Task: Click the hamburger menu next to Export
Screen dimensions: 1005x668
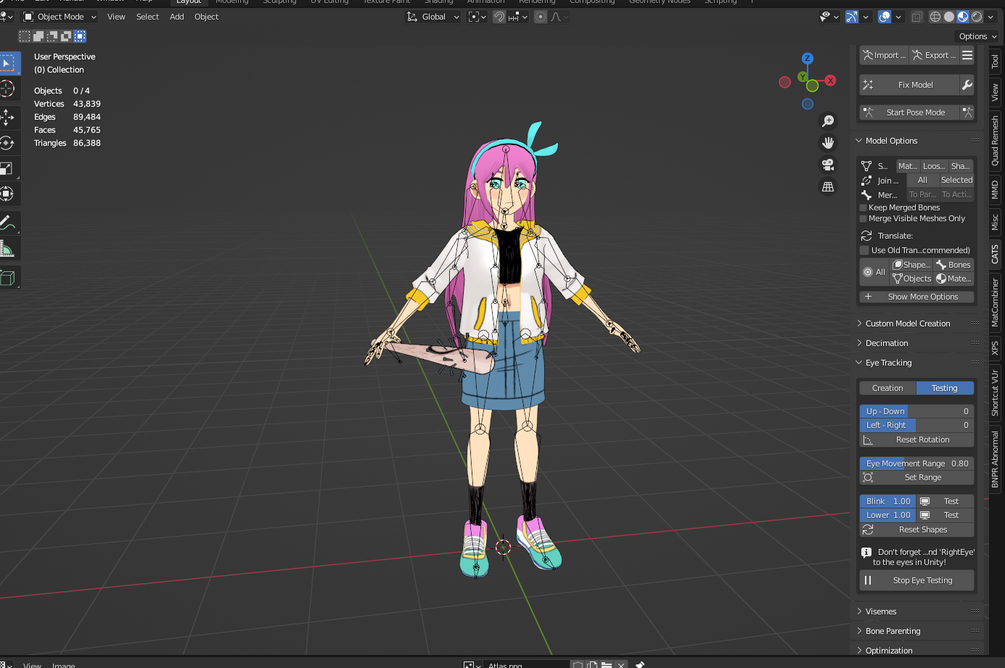Action: (967, 55)
